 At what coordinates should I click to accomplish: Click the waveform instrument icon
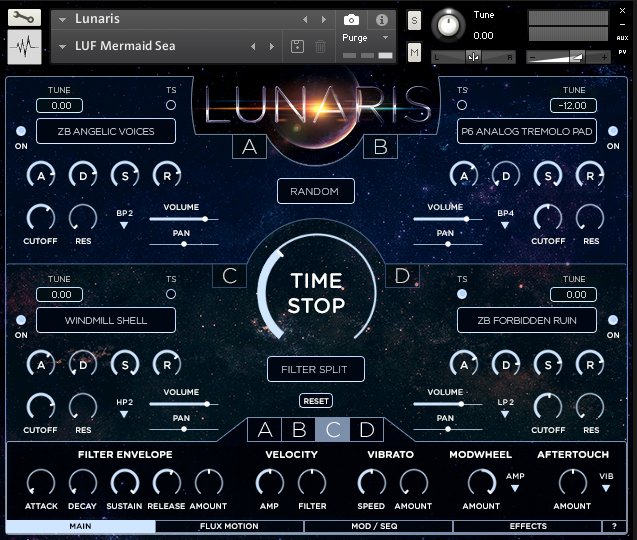[24, 47]
